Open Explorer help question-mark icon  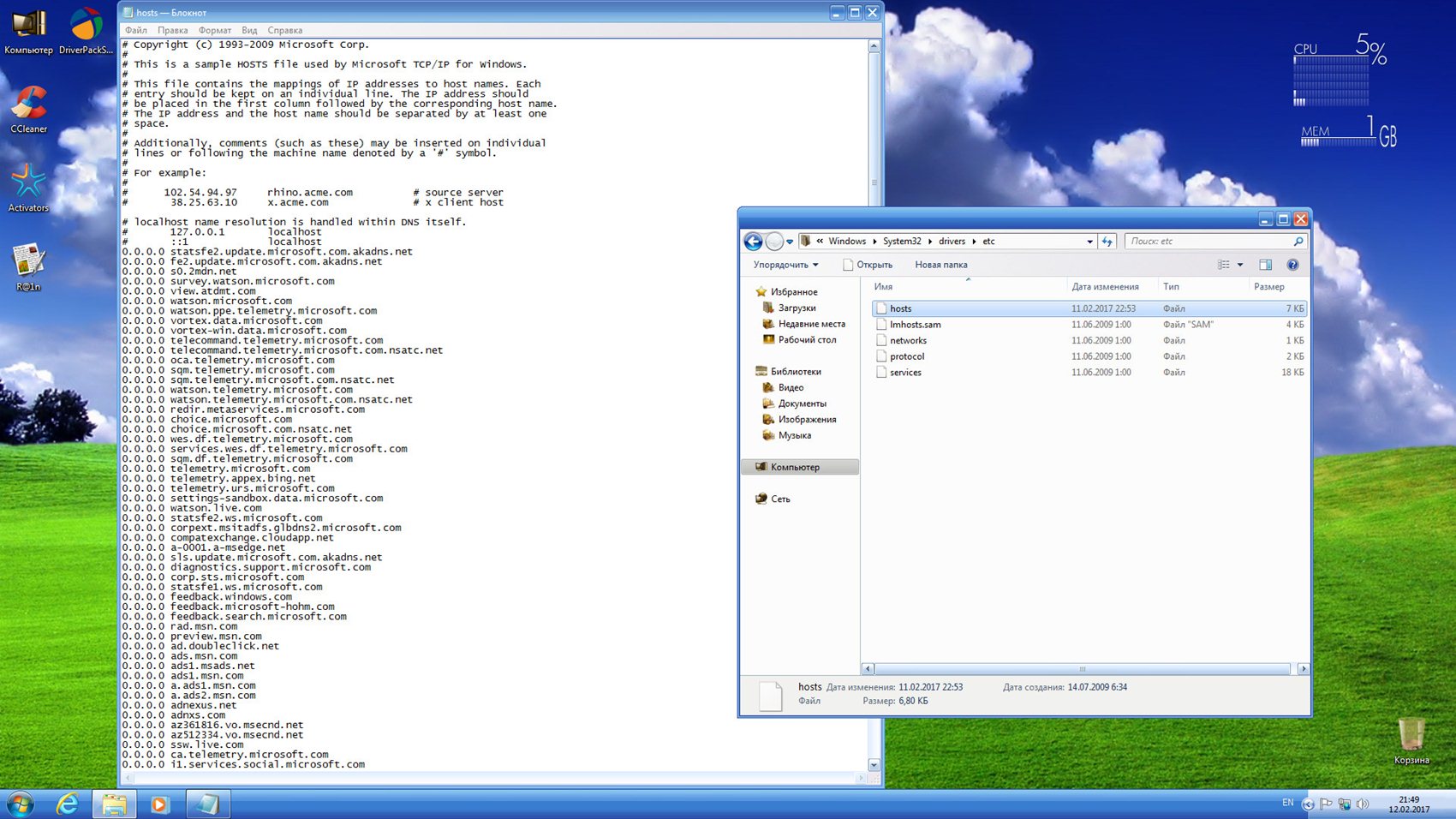[1292, 265]
